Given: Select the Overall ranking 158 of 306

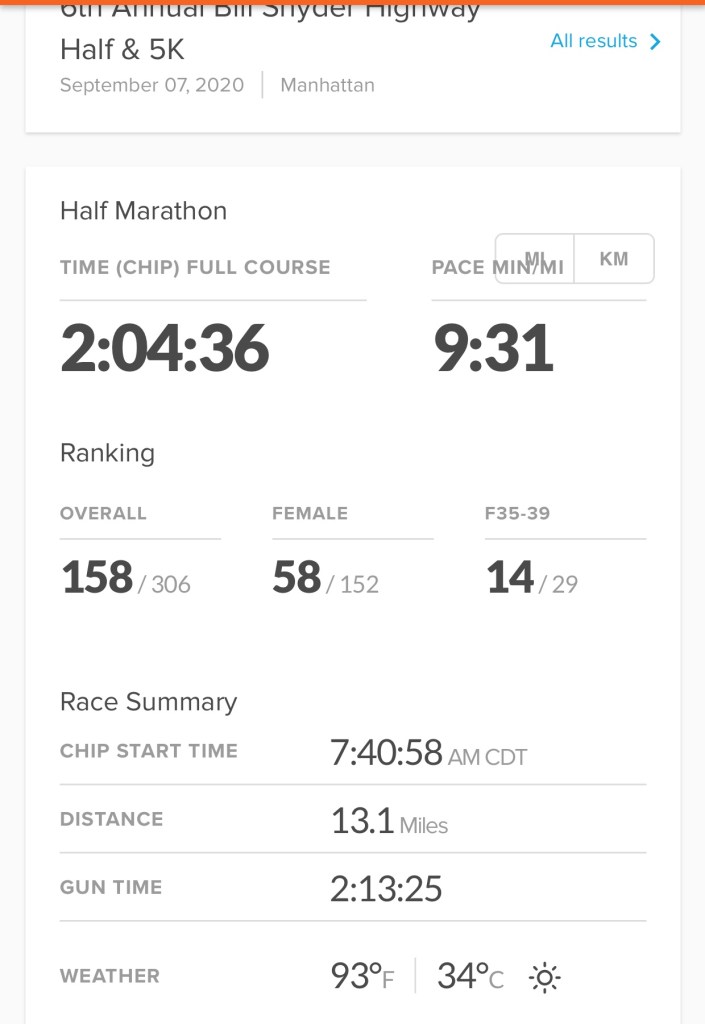Looking at the screenshot, I should point(126,579).
